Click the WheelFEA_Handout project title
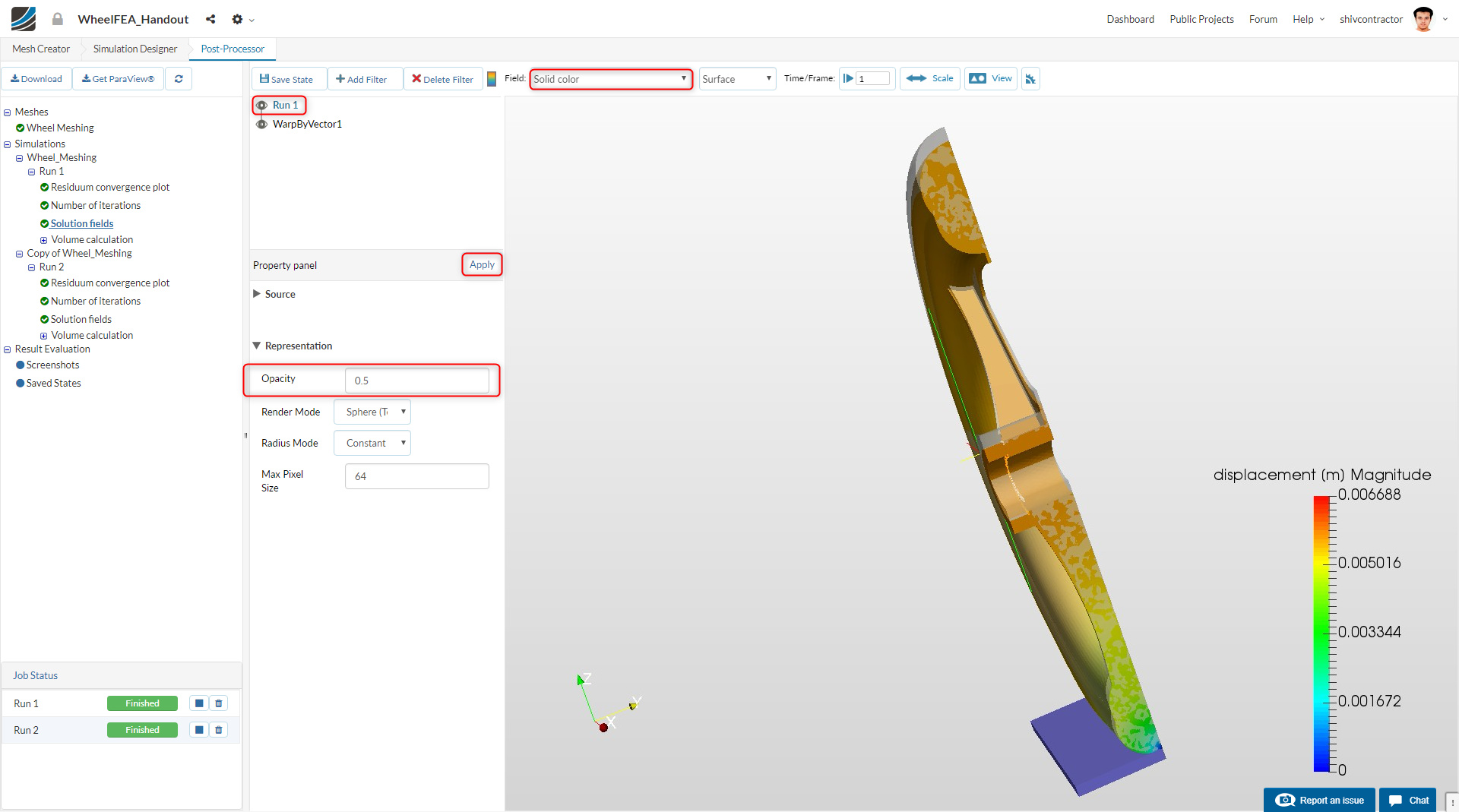1459x812 pixels. (133, 20)
